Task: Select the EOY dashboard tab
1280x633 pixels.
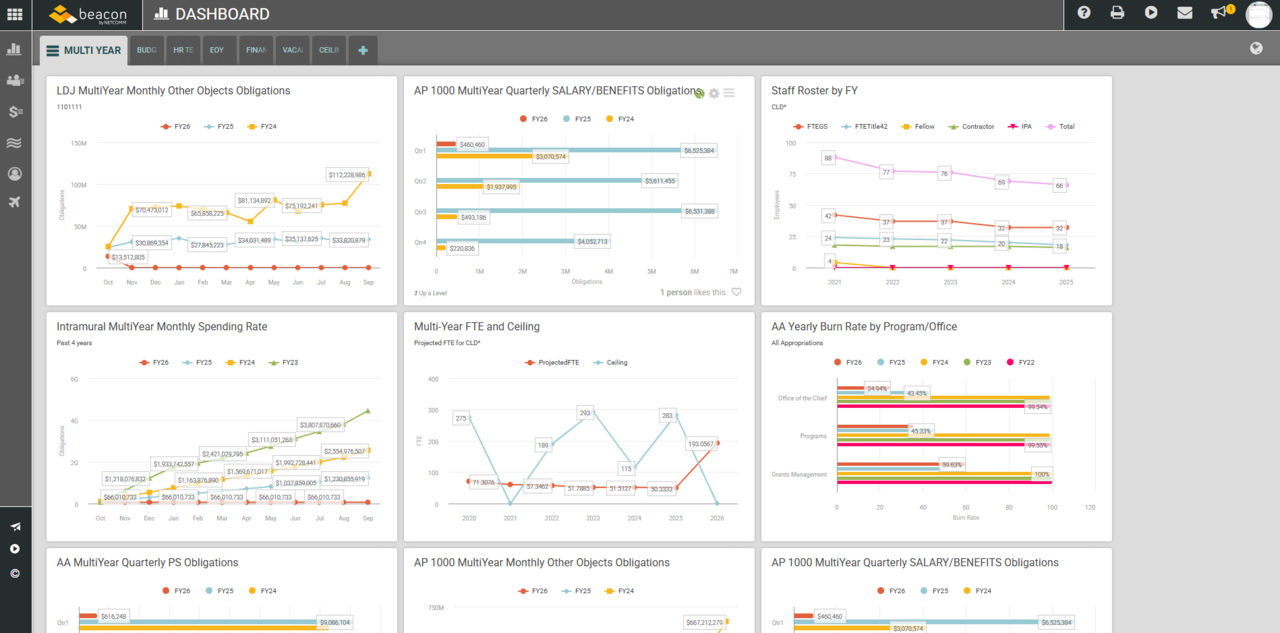Action: pyautogui.click(x=219, y=49)
